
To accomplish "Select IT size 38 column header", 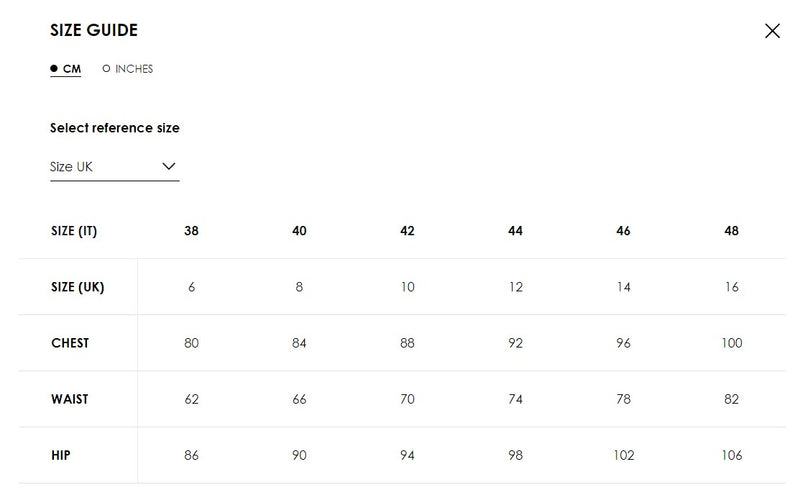I will point(192,231).
